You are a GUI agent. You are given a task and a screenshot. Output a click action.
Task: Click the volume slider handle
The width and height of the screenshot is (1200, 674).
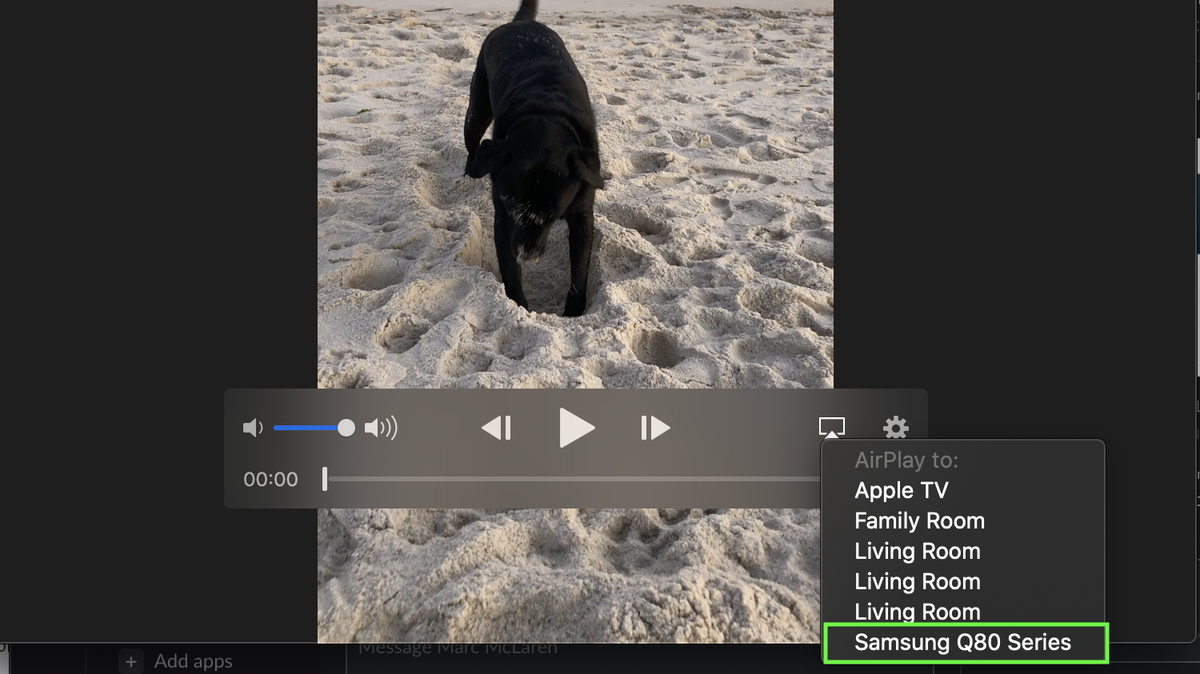[345, 427]
